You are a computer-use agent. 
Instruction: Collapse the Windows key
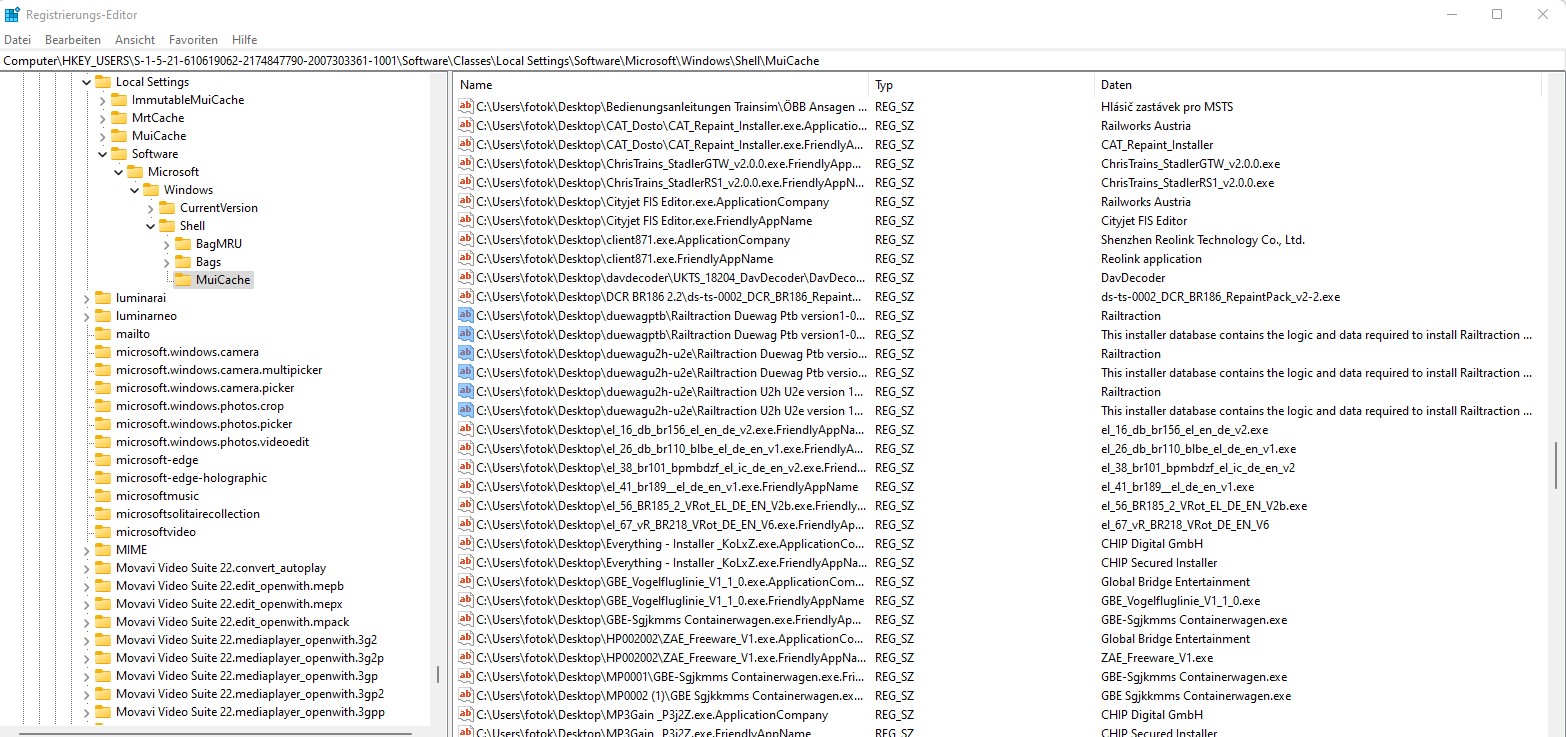tap(134, 190)
